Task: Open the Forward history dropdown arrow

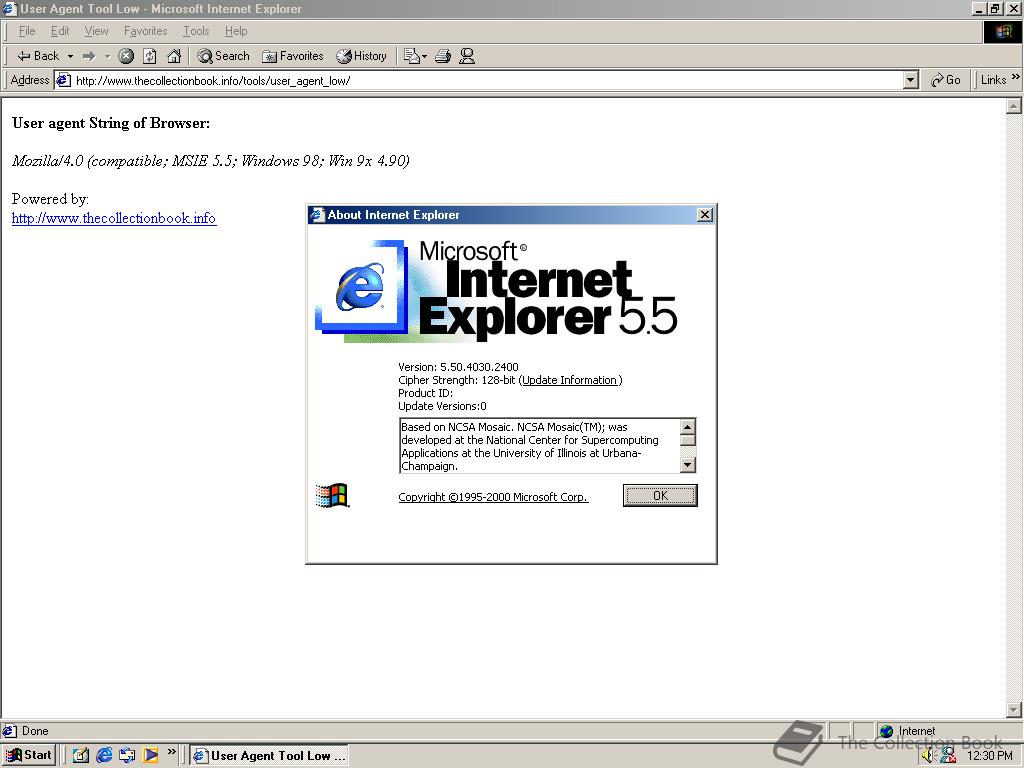Action: 107,56
